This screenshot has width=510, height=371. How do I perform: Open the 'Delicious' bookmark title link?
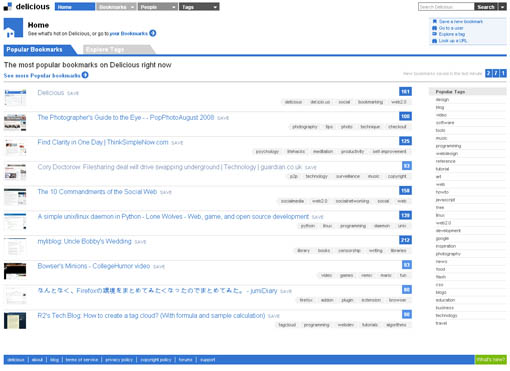tap(51, 93)
